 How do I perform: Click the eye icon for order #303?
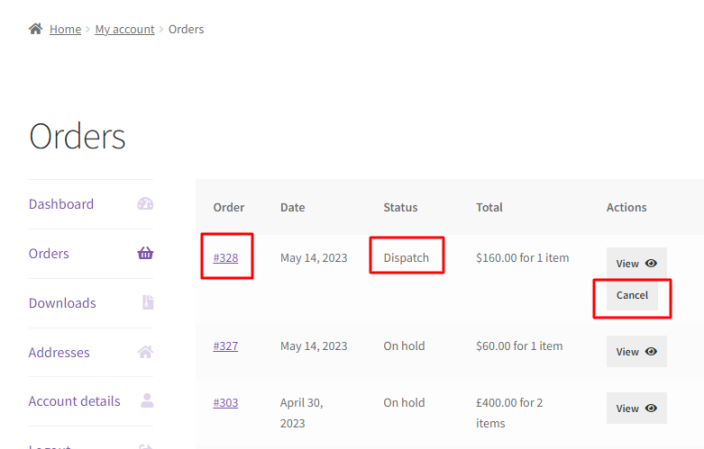tap(651, 408)
